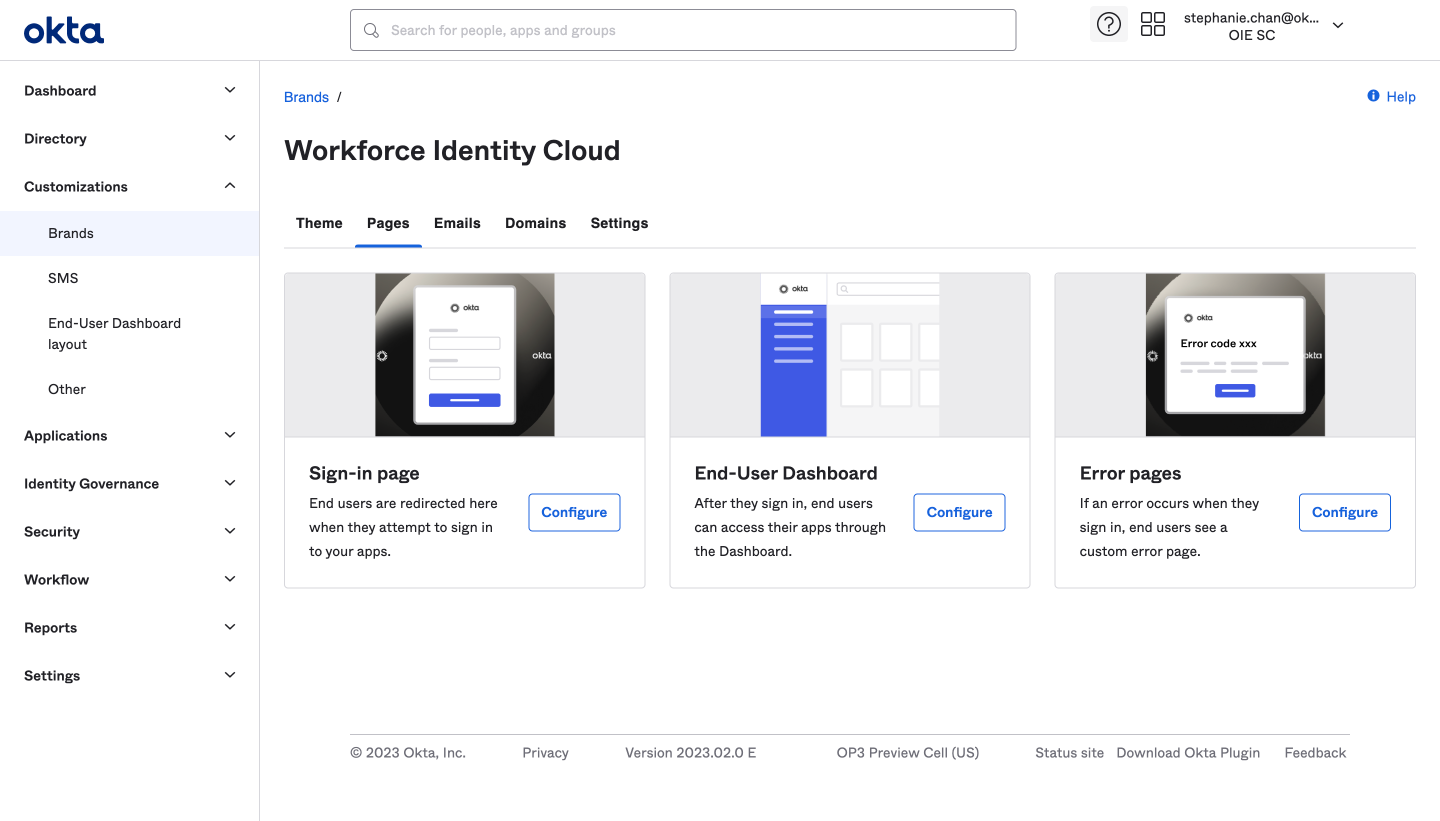Collapse the Customizations menu
The width and height of the screenshot is (1440, 821).
point(130,186)
